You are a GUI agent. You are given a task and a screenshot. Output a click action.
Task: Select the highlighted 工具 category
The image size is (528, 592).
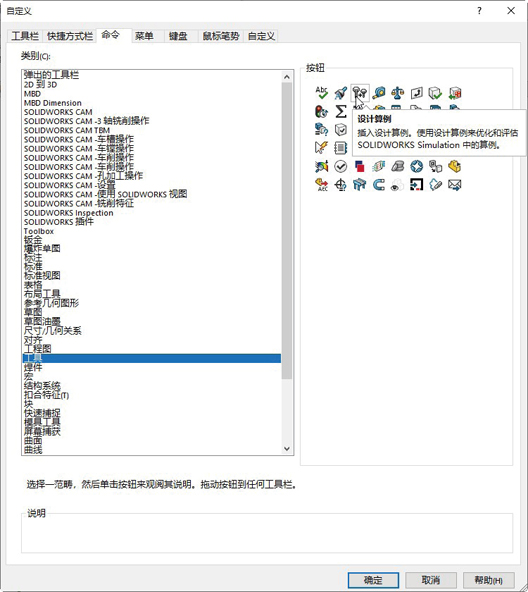pos(151,358)
